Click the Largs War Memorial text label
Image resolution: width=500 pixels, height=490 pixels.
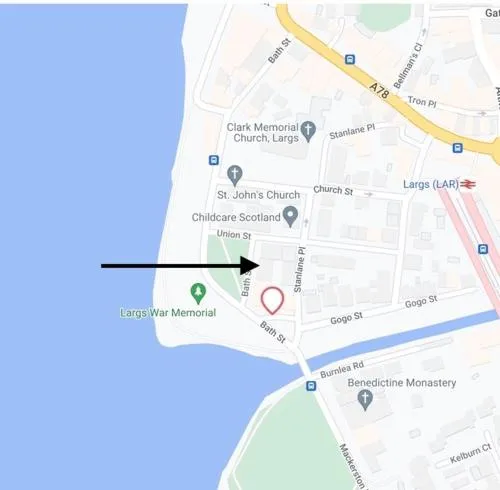click(x=168, y=313)
